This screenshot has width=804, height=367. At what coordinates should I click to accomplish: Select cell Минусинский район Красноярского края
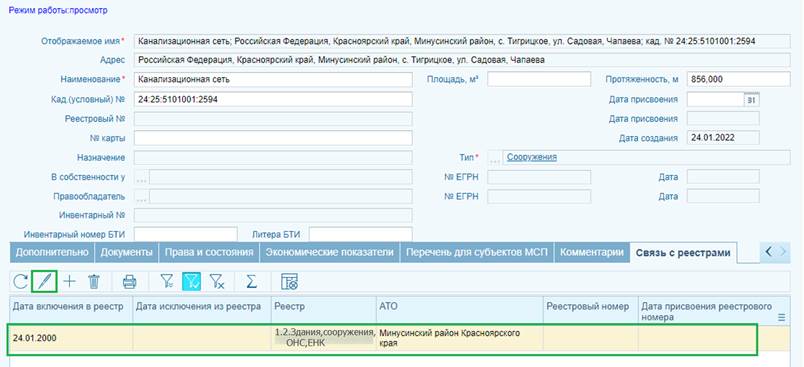tap(459, 338)
